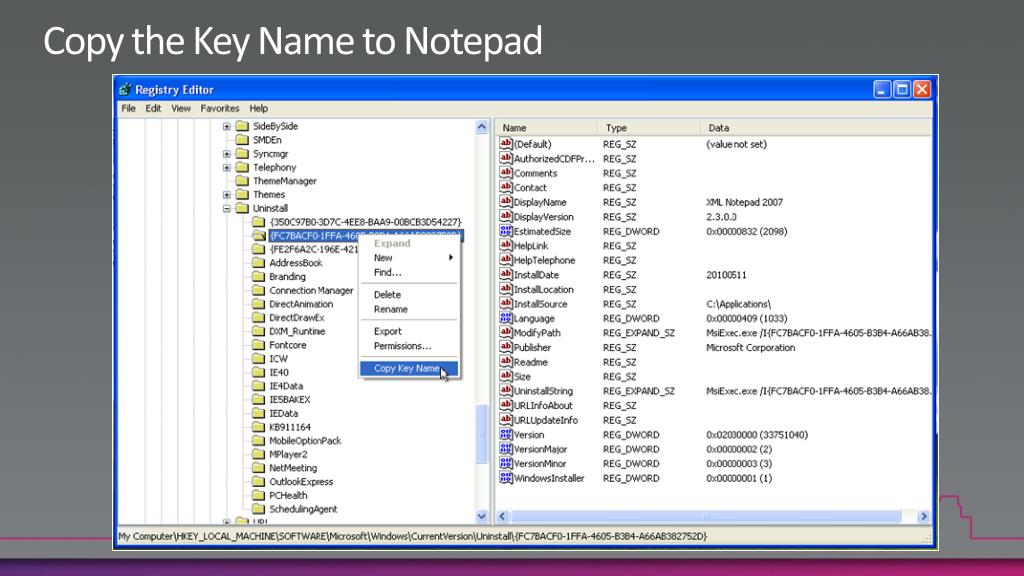The height and width of the screenshot is (576, 1024).
Task: Select the Branding folder icon
Action: (257, 277)
